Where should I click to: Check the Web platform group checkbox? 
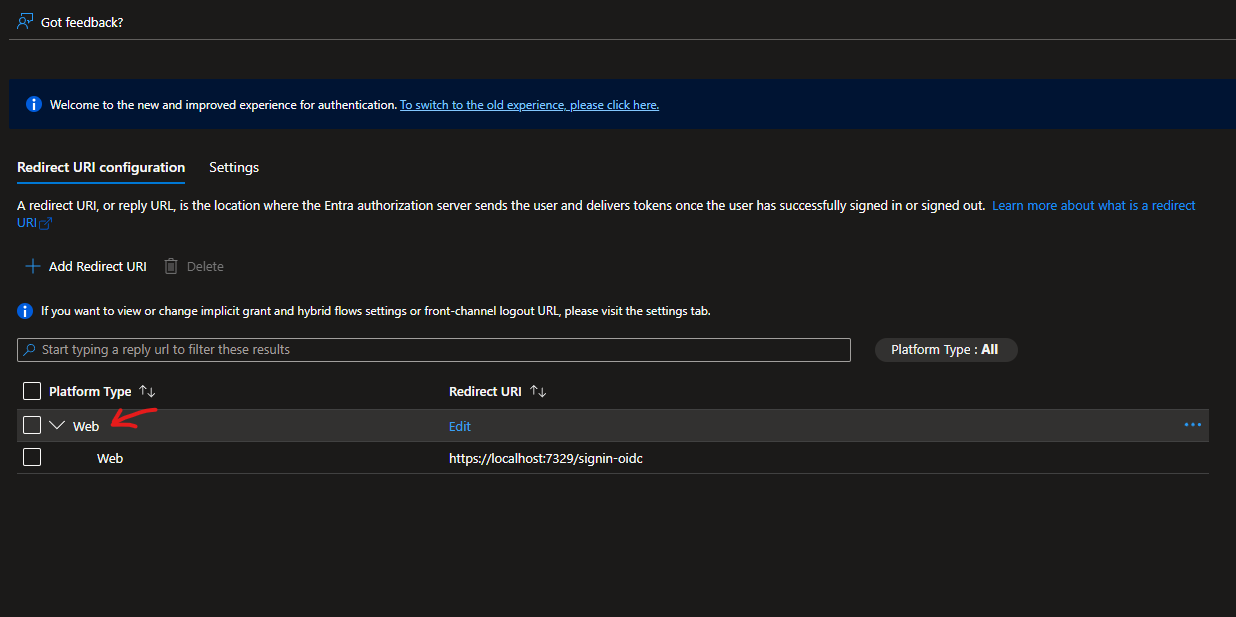pos(31,424)
